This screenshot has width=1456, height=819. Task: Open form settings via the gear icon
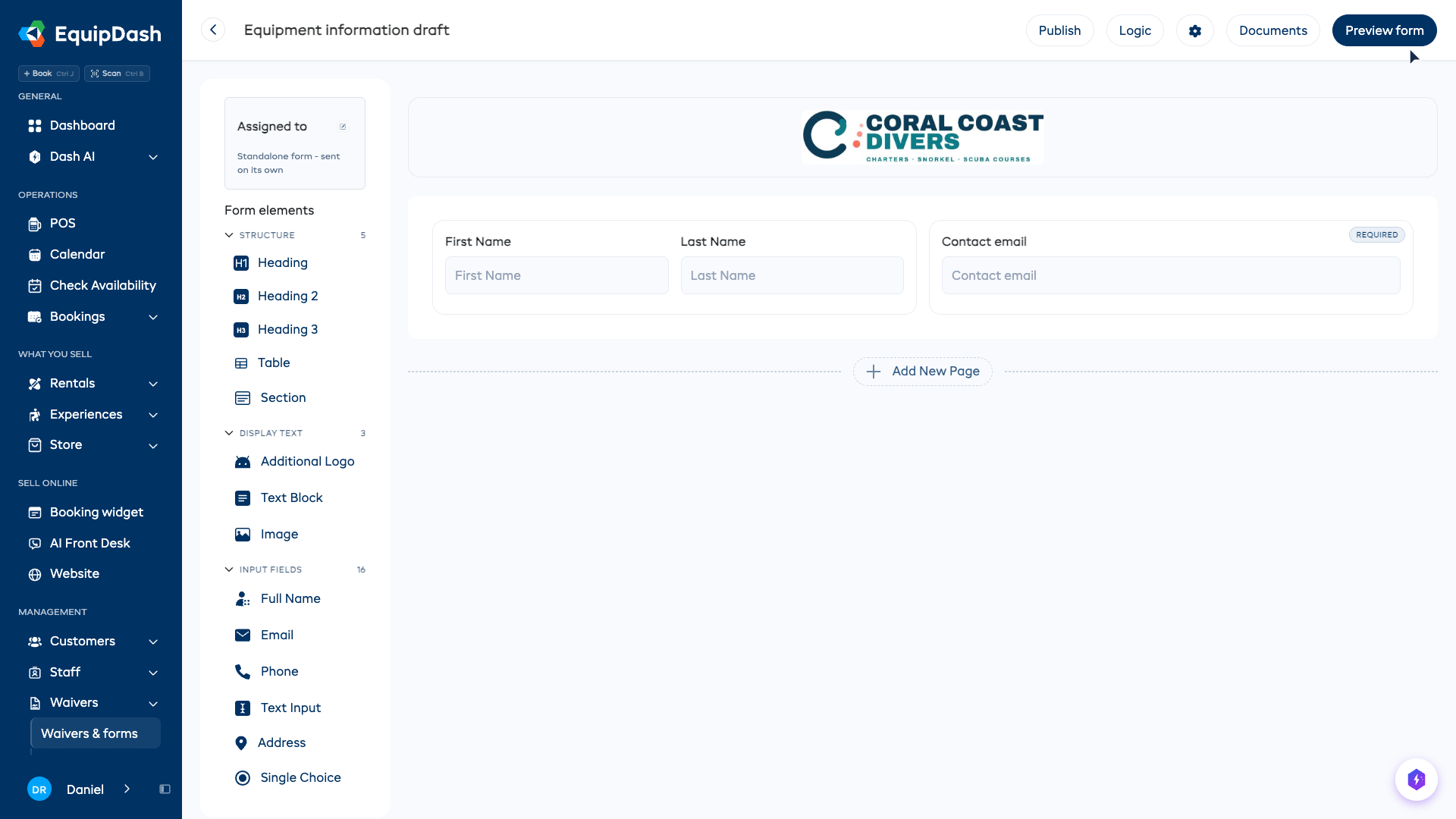tap(1195, 30)
